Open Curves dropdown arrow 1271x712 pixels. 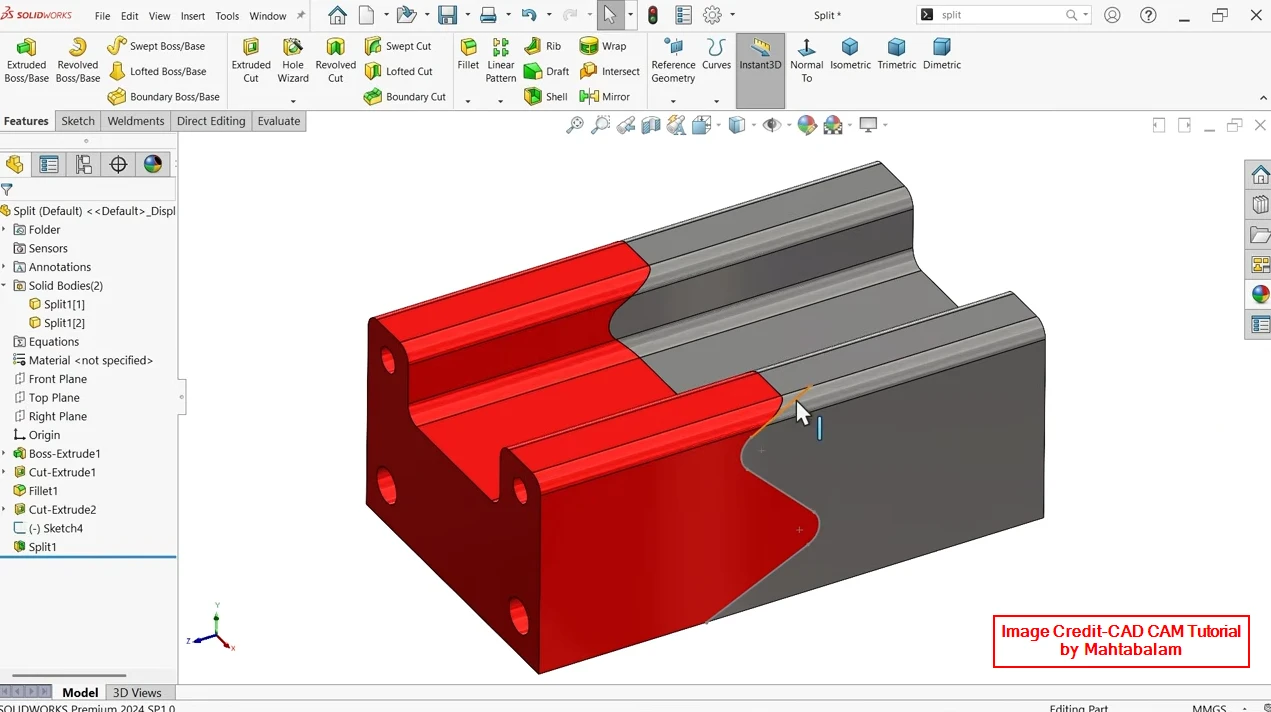(716, 101)
